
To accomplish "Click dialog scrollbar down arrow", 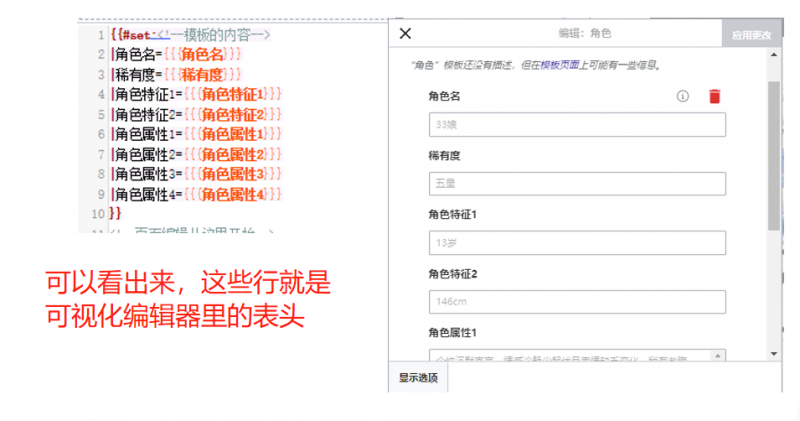I will [774, 354].
